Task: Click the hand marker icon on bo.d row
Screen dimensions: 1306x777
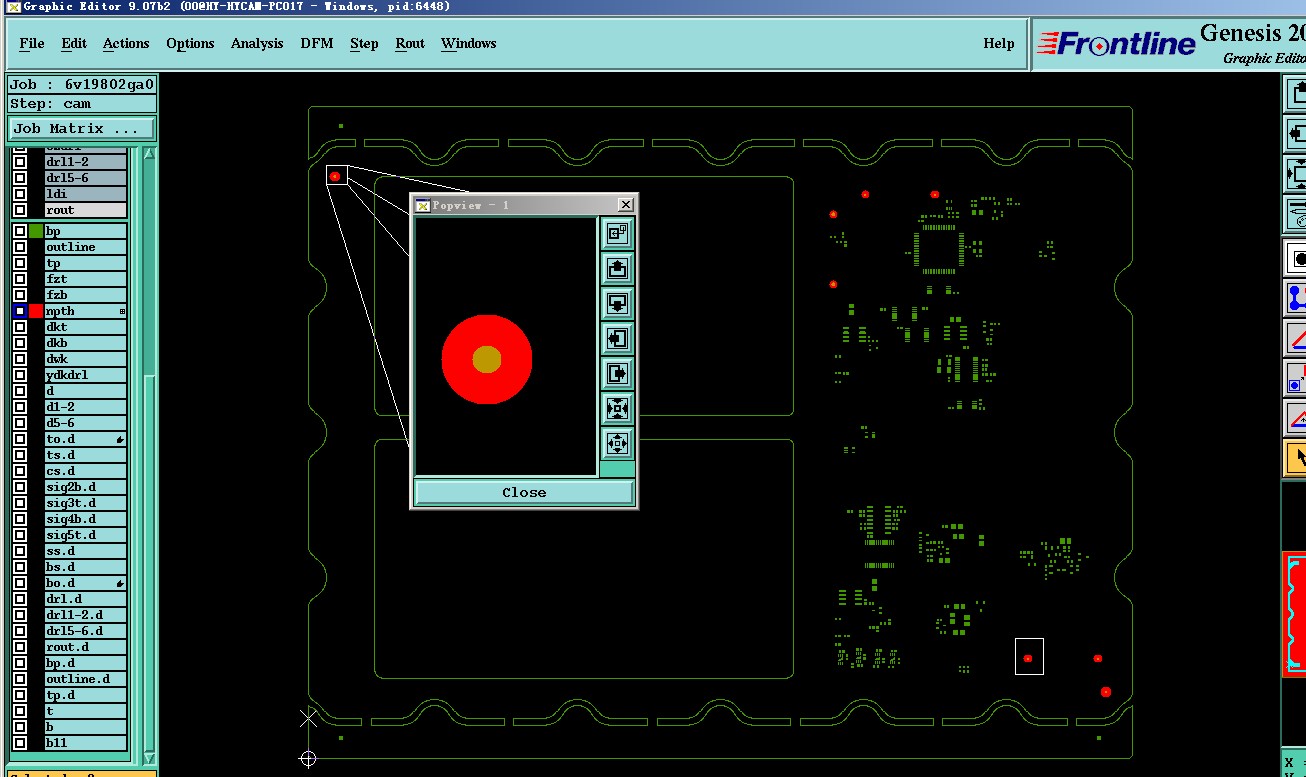Action: point(120,583)
